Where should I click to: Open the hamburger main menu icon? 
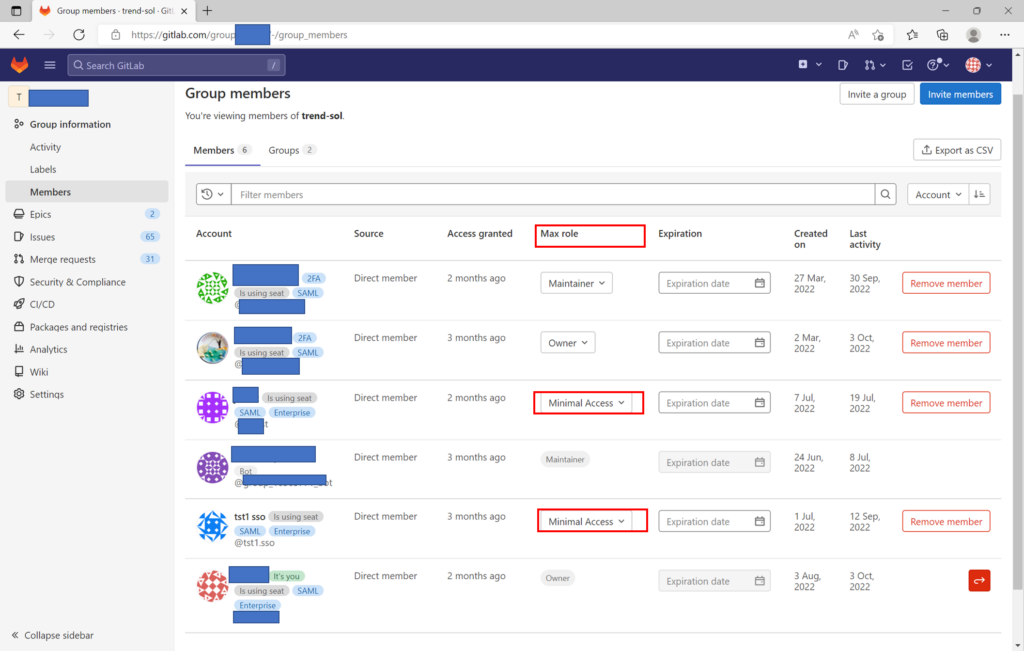point(49,65)
